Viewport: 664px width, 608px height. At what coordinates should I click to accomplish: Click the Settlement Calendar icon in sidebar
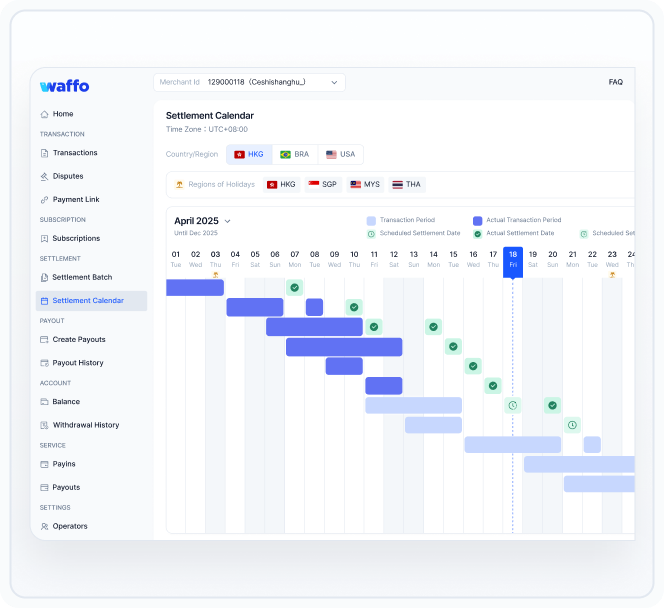(44, 301)
